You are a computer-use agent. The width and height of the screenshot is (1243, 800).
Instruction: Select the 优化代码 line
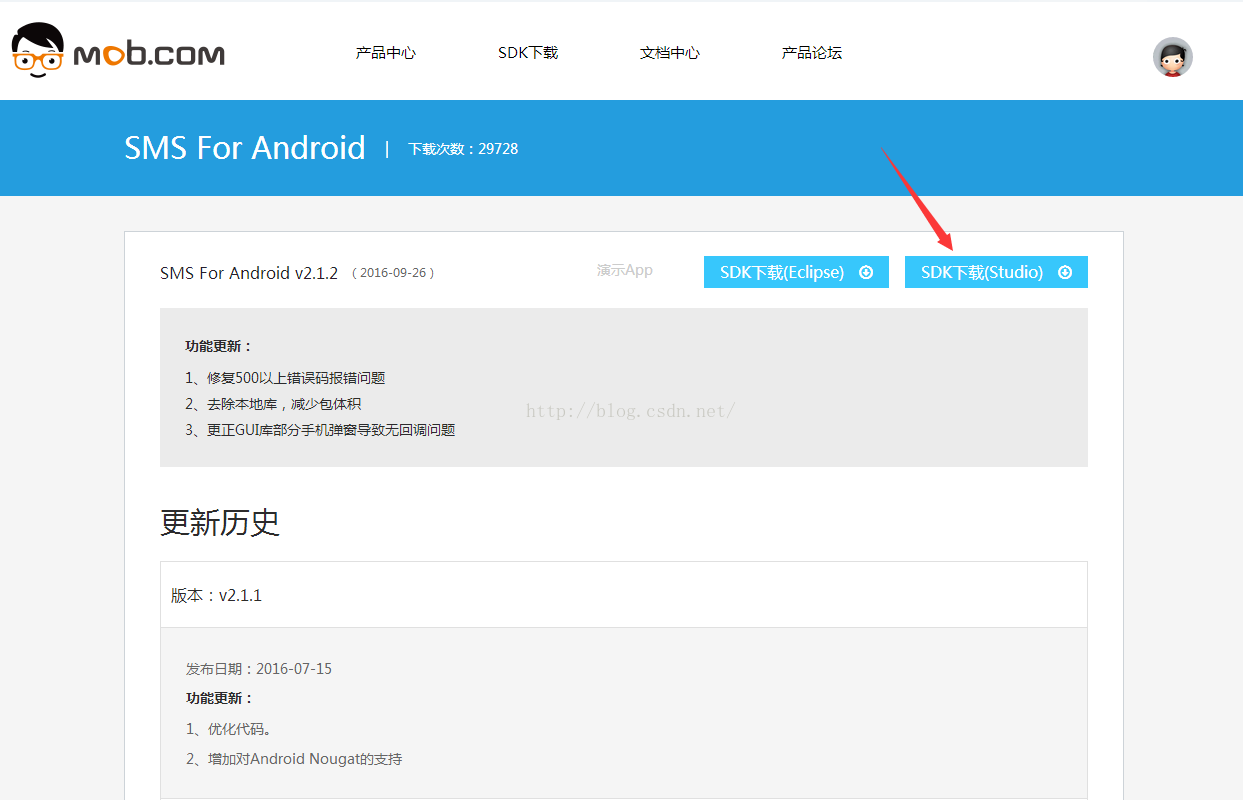(229, 729)
